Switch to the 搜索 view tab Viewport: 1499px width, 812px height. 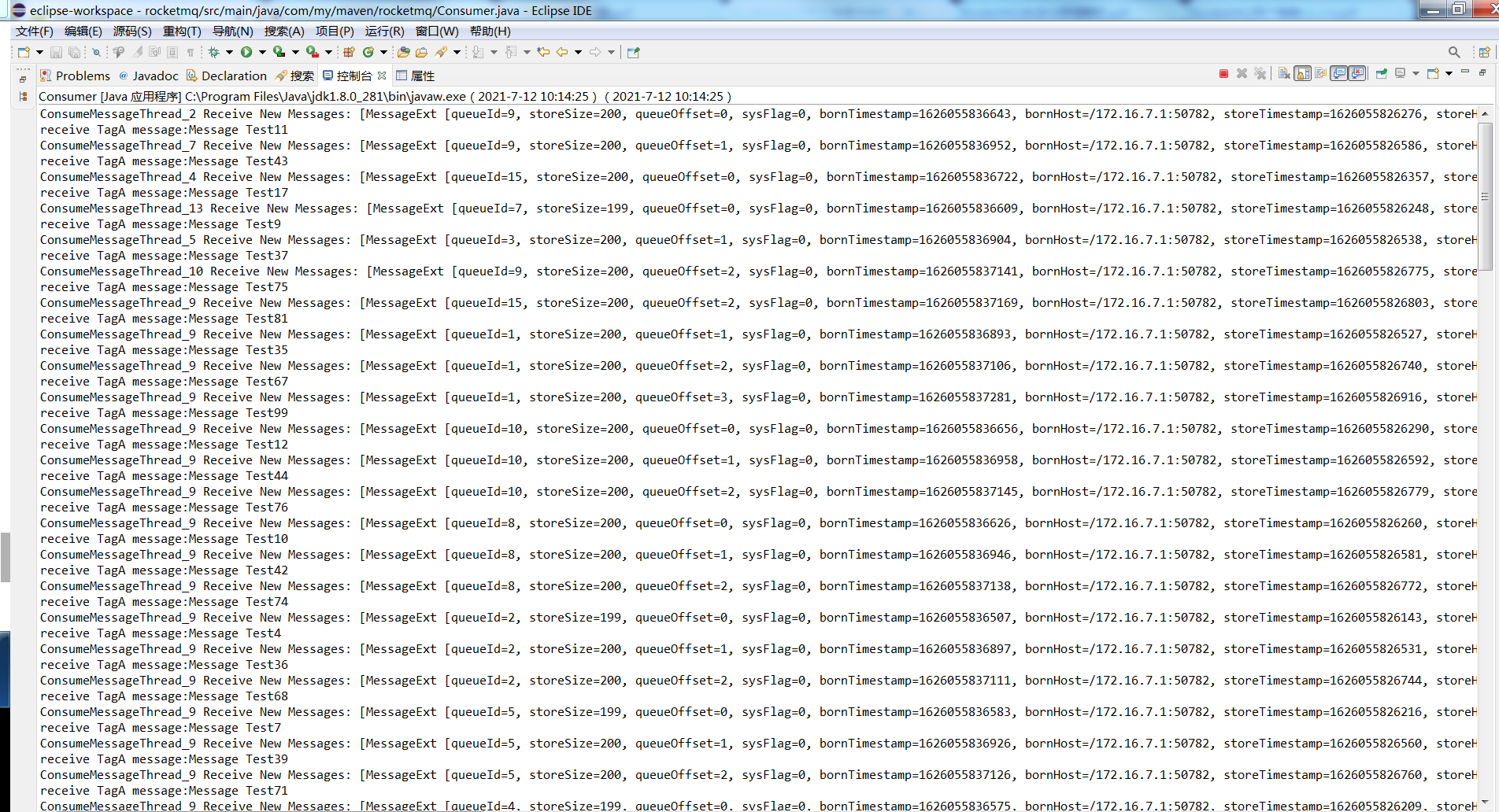pos(295,76)
